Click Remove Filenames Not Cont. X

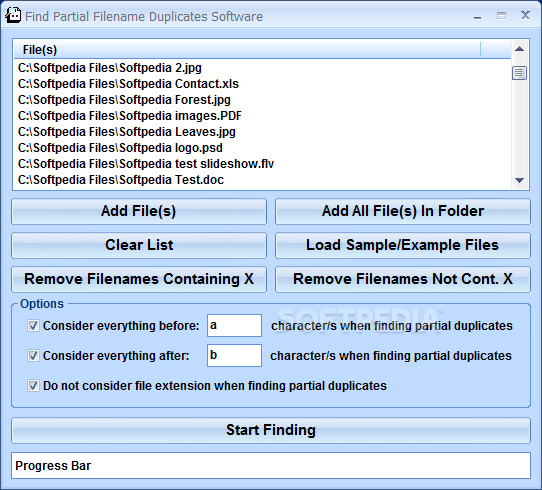[403, 279]
